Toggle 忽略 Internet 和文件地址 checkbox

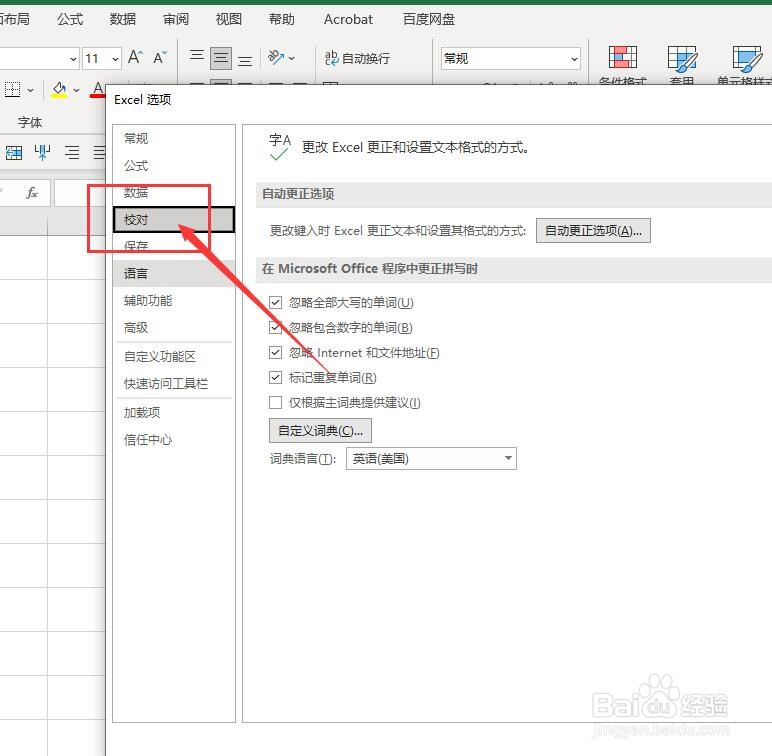(275, 352)
